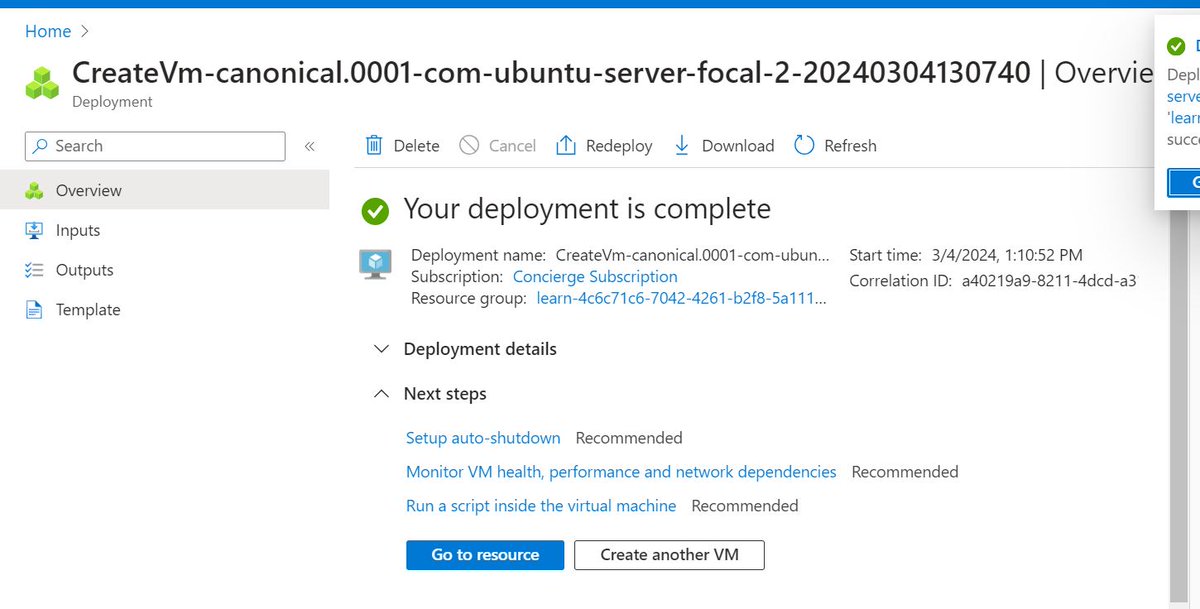The image size is (1200, 609).
Task: Click the virtual machine monitor icon
Action: coord(375,264)
